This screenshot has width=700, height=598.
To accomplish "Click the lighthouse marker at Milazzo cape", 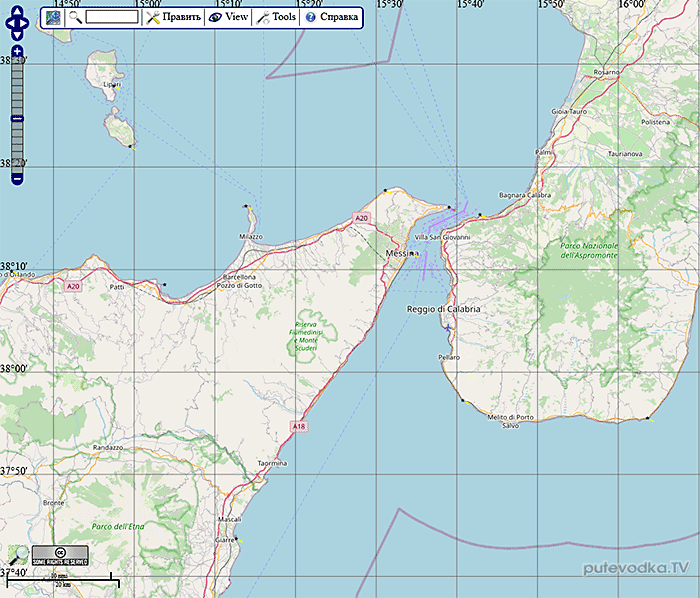I will coord(246,206).
